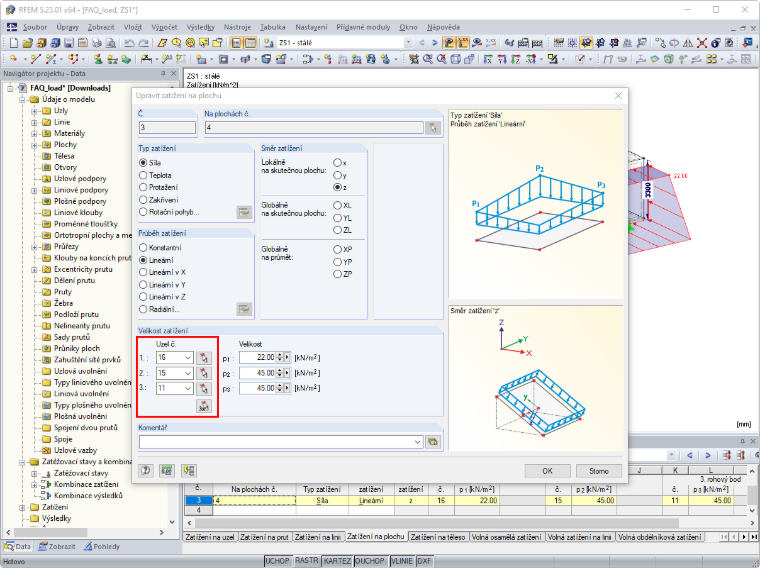Select local direction x
This screenshot has height=568, width=760.
[x=337, y=163]
